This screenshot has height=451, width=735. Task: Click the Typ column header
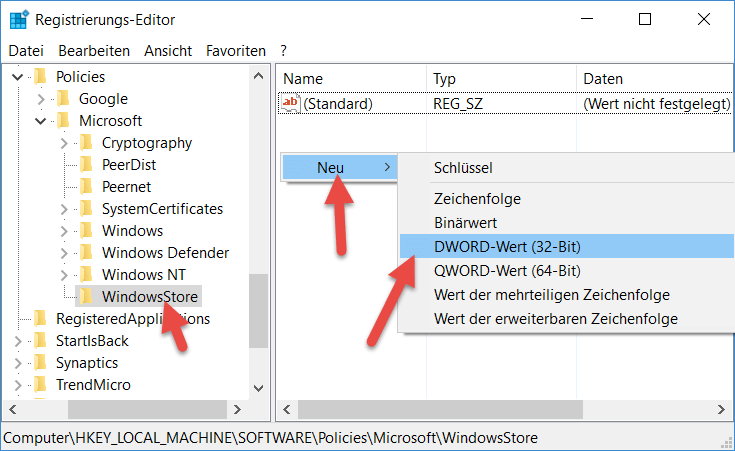pyautogui.click(x=445, y=78)
